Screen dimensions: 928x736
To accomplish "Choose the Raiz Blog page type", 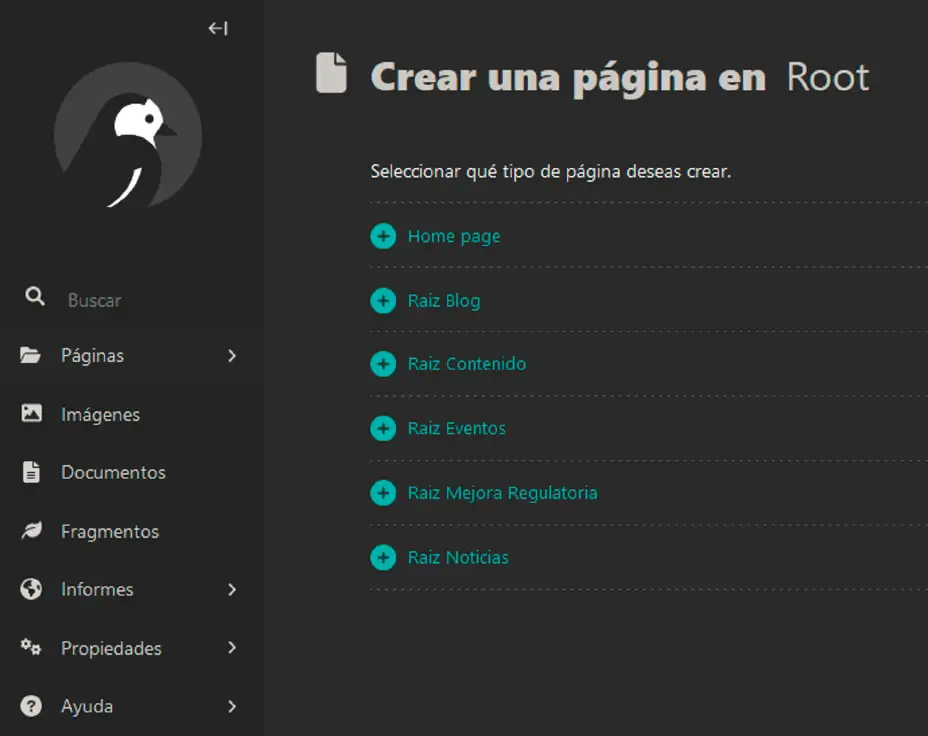I will click(444, 301).
